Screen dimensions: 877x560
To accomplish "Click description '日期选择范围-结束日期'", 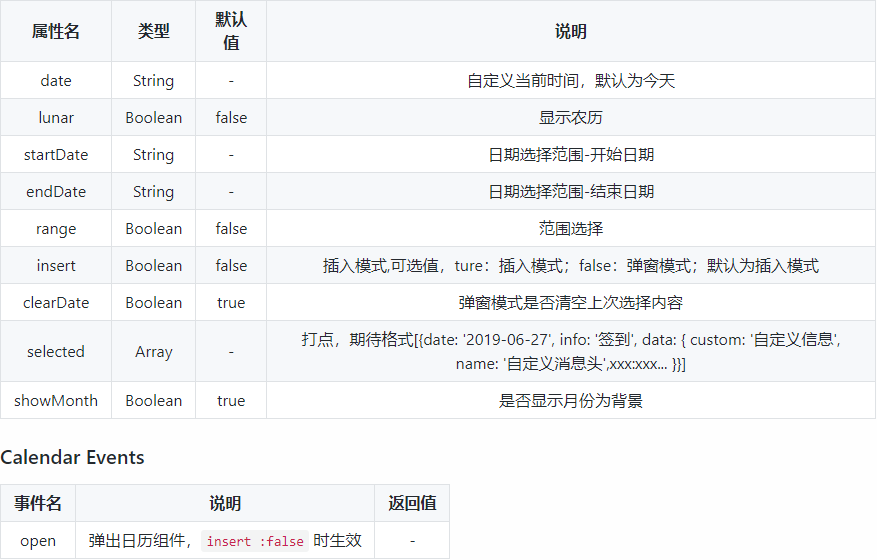I will click(571, 191).
